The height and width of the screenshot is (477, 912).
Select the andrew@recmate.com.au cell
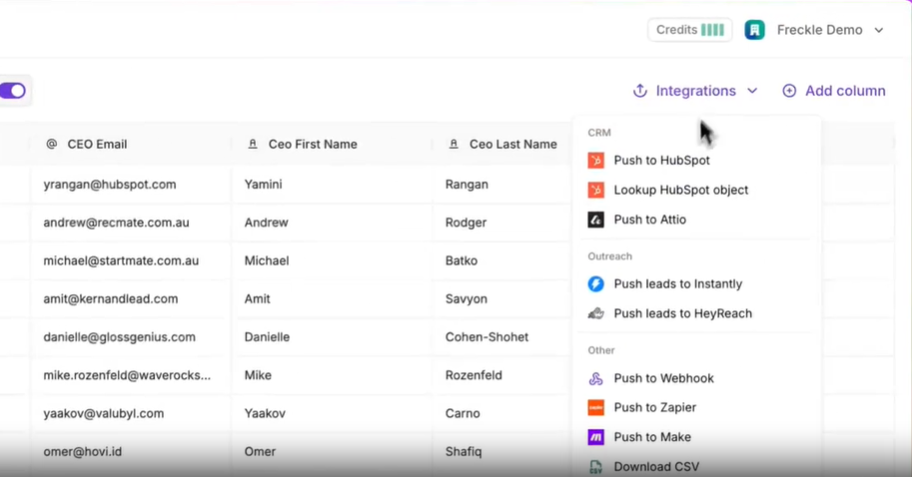(x=131, y=222)
